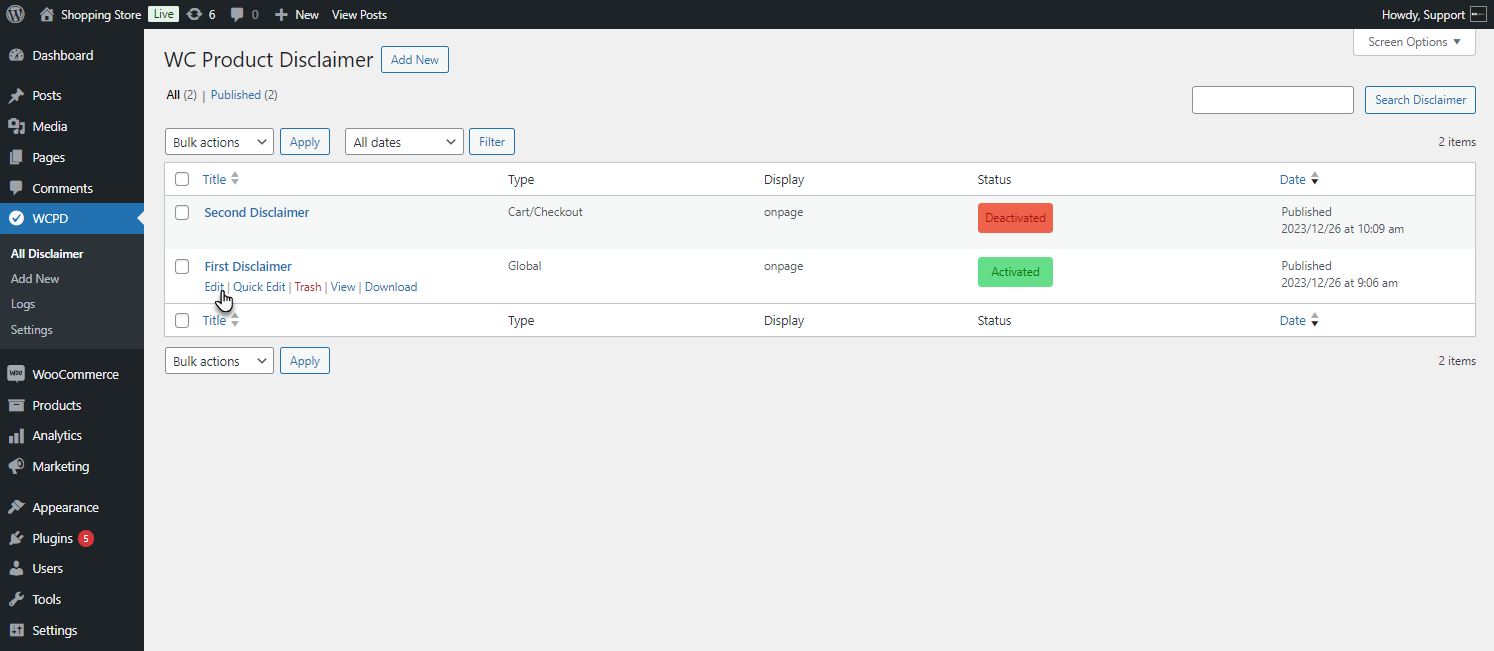The height and width of the screenshot is (651, 1494).
Task: Click the user avatar next to Howdy, Support
Action: coord(1478,15)
